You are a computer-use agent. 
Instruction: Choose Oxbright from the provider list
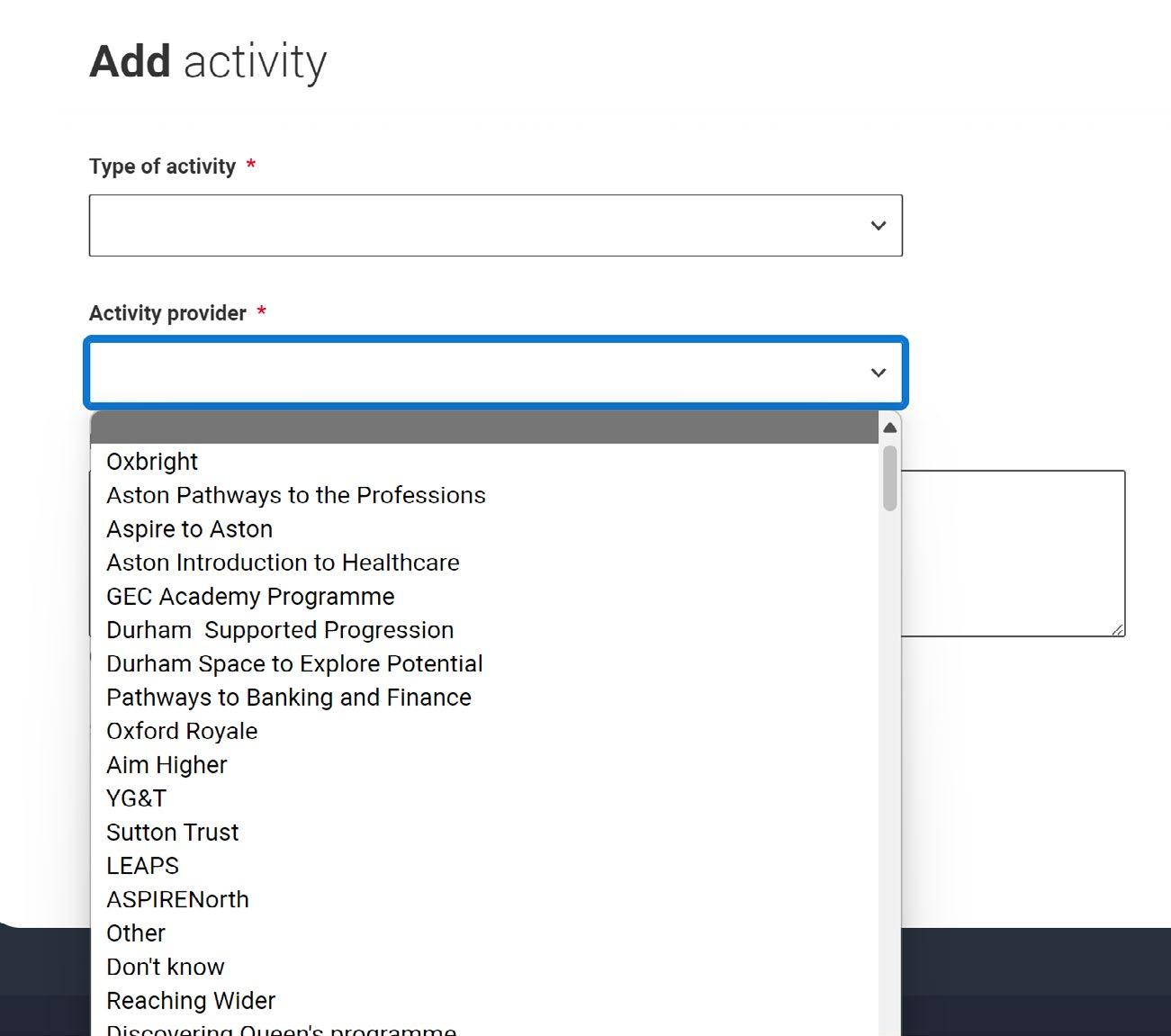point(152,462)
